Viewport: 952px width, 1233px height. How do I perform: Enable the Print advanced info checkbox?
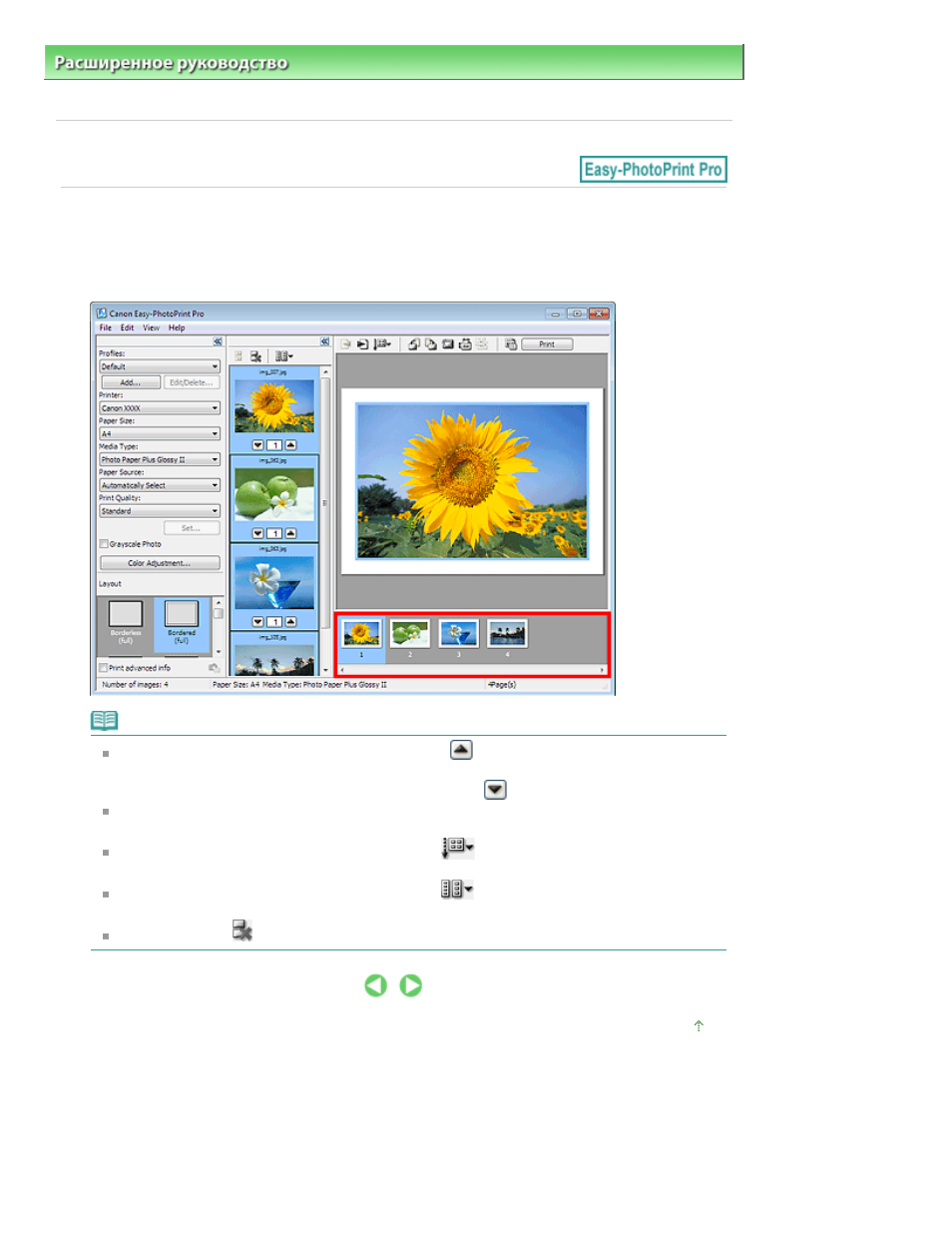(104, 668)
